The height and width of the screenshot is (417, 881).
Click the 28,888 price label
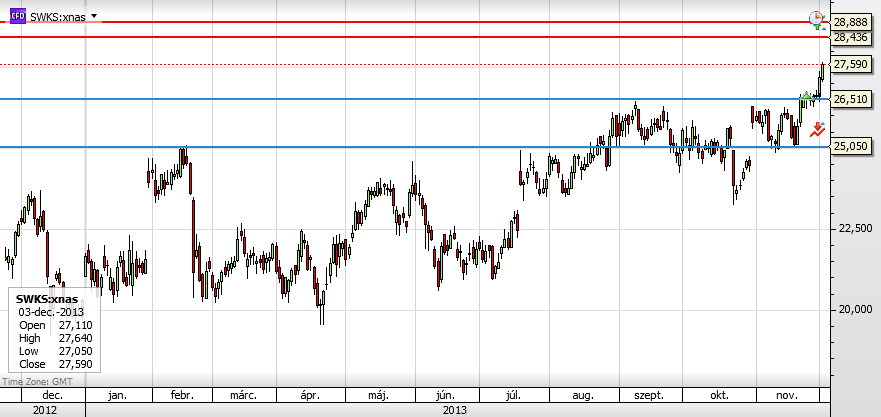(x=850, y=22)
